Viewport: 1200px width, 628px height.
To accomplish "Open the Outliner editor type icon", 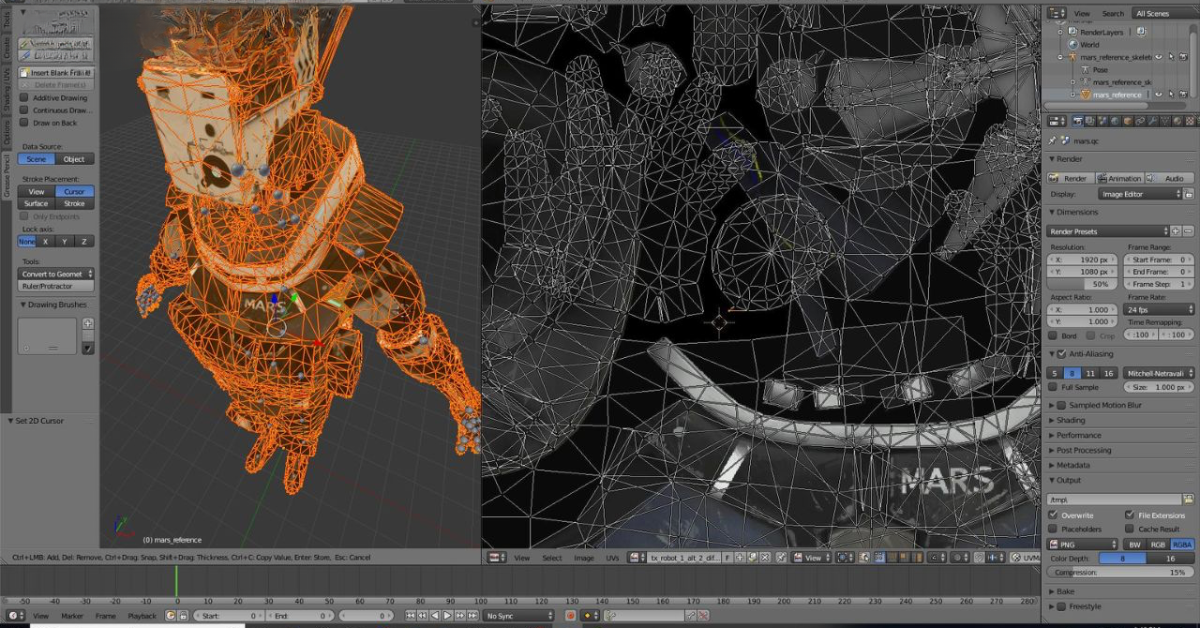I will point(1056,13).
